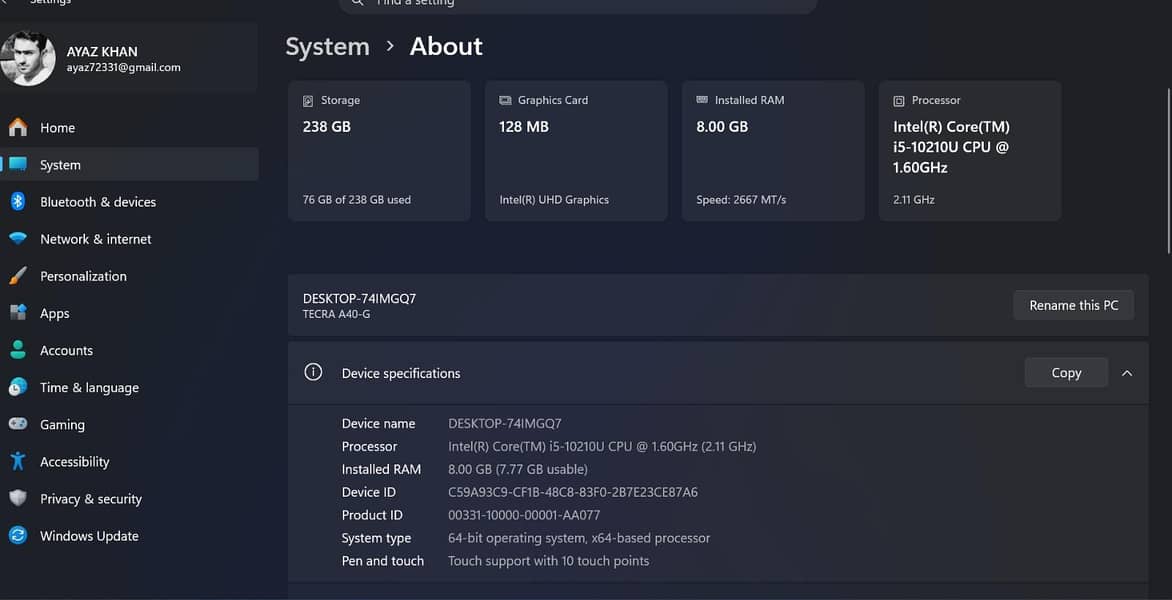Click the Accessibility figure icon

pyautogui.click(x=18, y=461)
